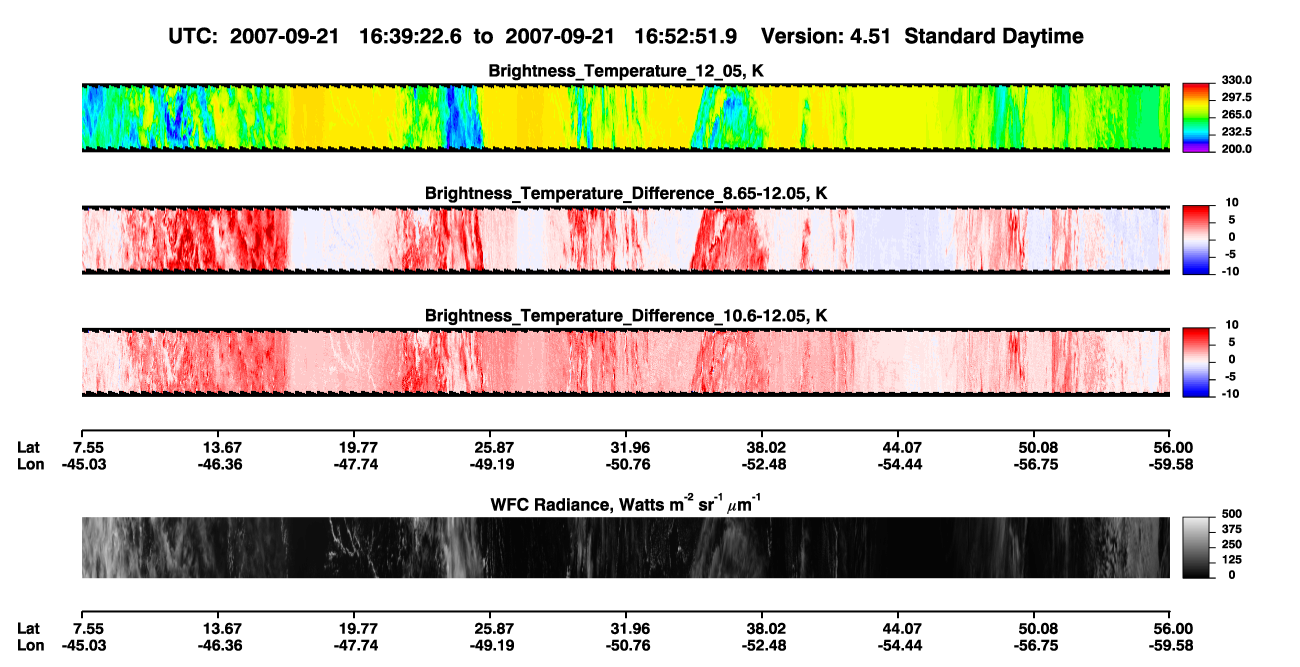1300x667 pixels.
Task: Click 'Lat' label on axis below WFC panel
Action: [29, 628]
